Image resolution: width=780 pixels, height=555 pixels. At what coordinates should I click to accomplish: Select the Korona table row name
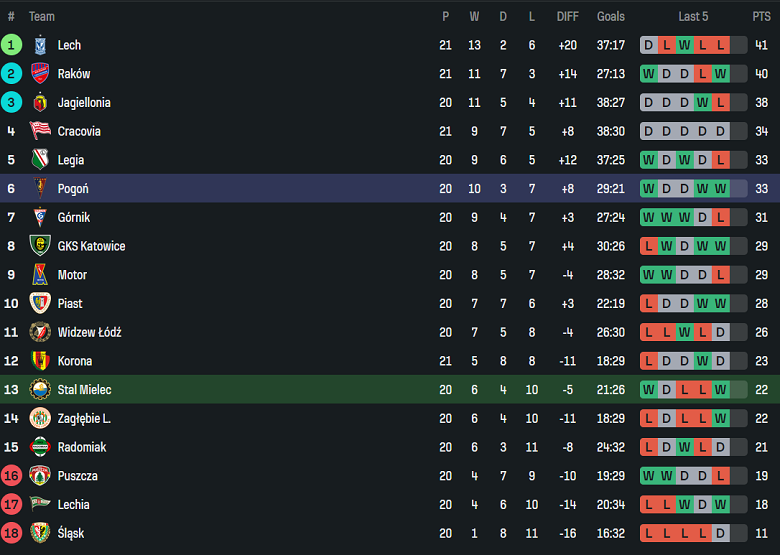click(x=75, y=361)
